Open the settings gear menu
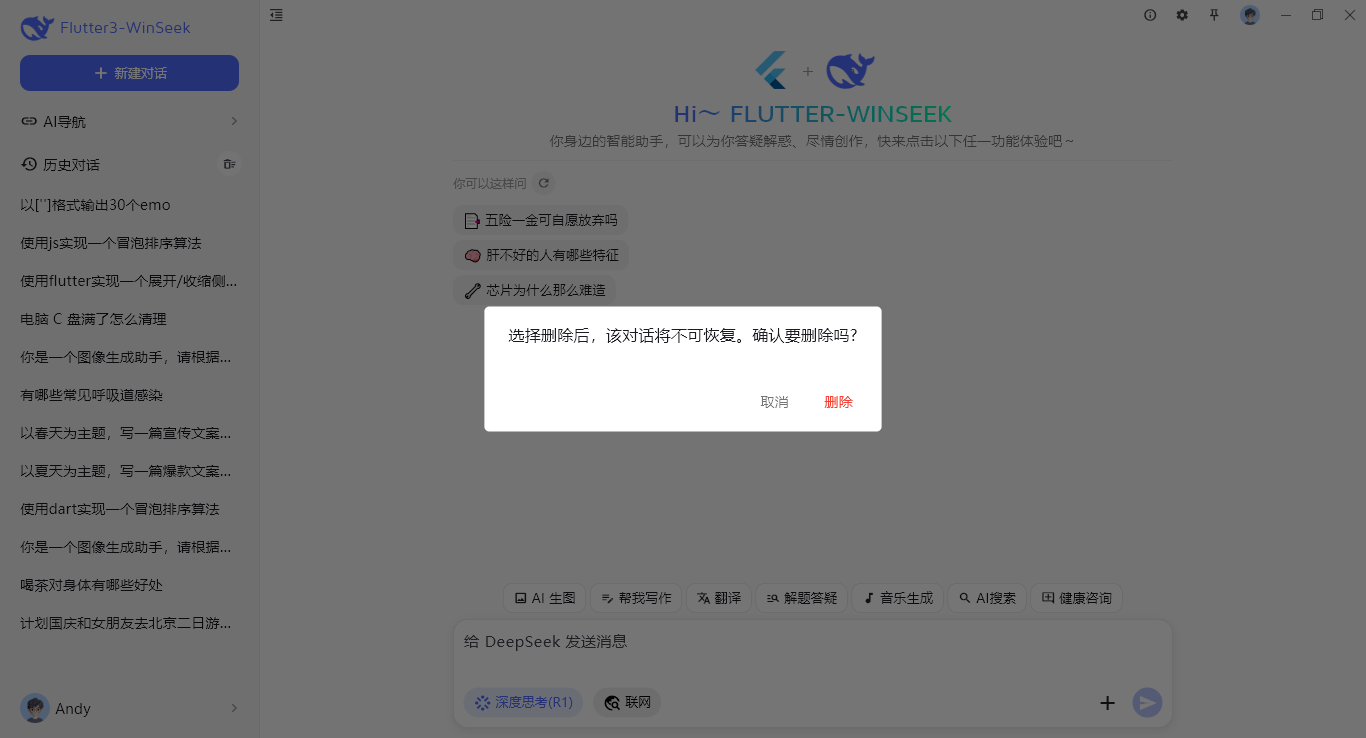Screen dimensions: 1366x738 (1182, 15)
